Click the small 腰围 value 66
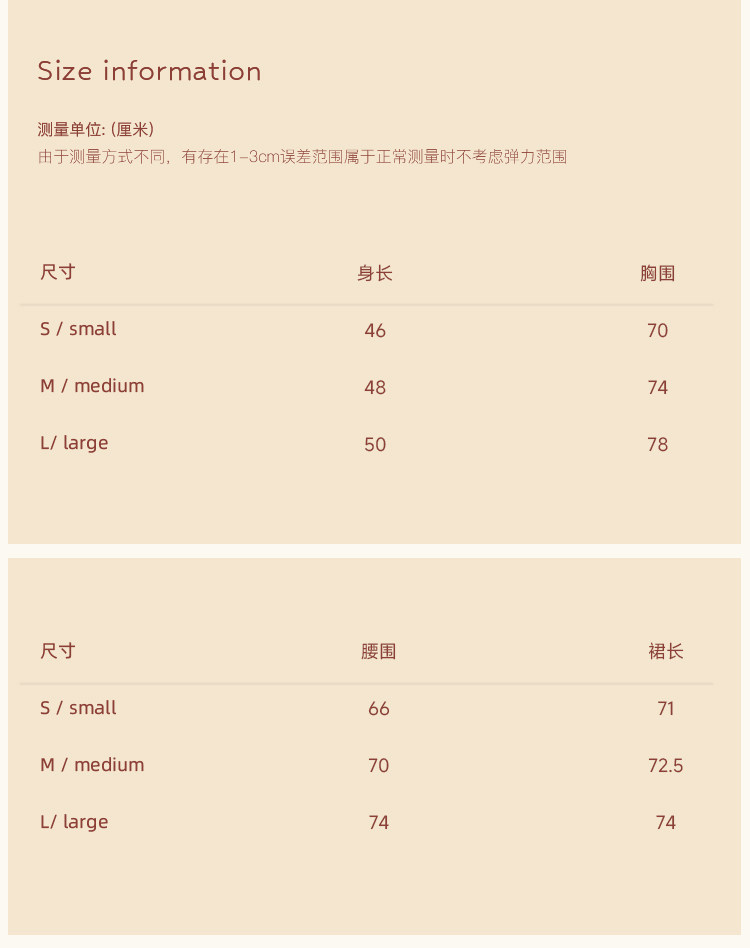The height and width of the screenshot is (948, 750). point(378,709)
